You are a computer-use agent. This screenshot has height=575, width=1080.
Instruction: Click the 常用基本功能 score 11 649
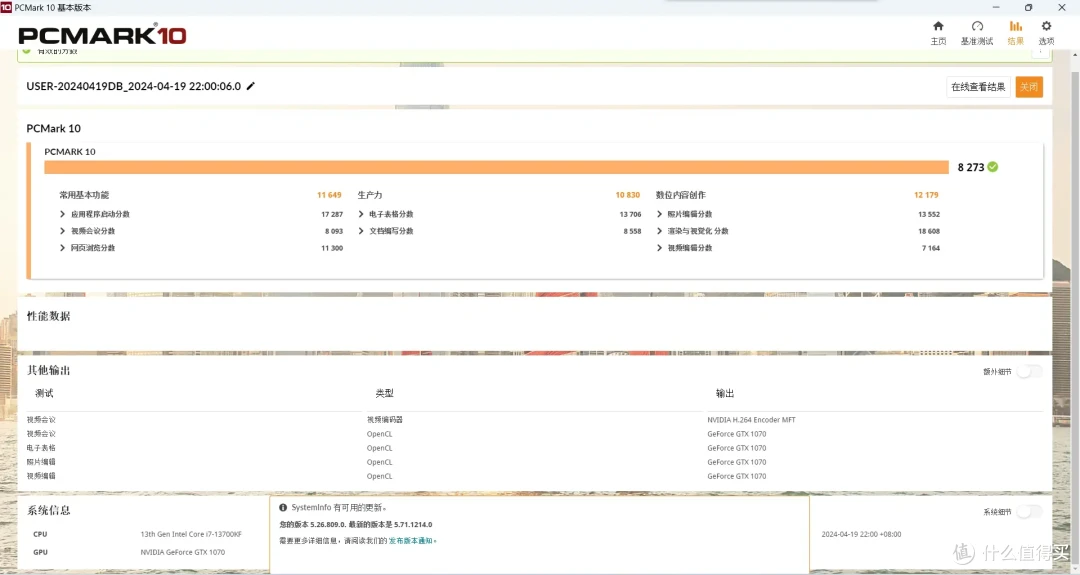[329, 195]
